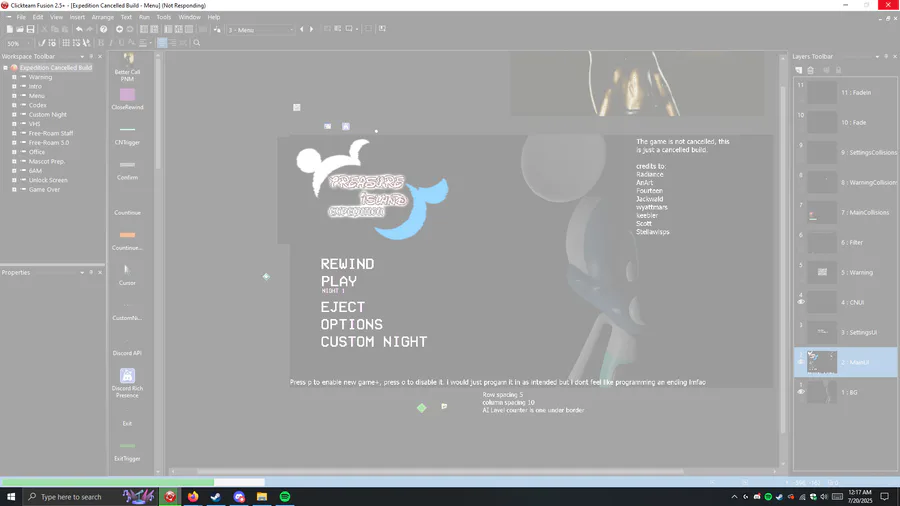Open File Explorer from the taskbar
Viewport: 900px width, 506px height.
point(262,497)
